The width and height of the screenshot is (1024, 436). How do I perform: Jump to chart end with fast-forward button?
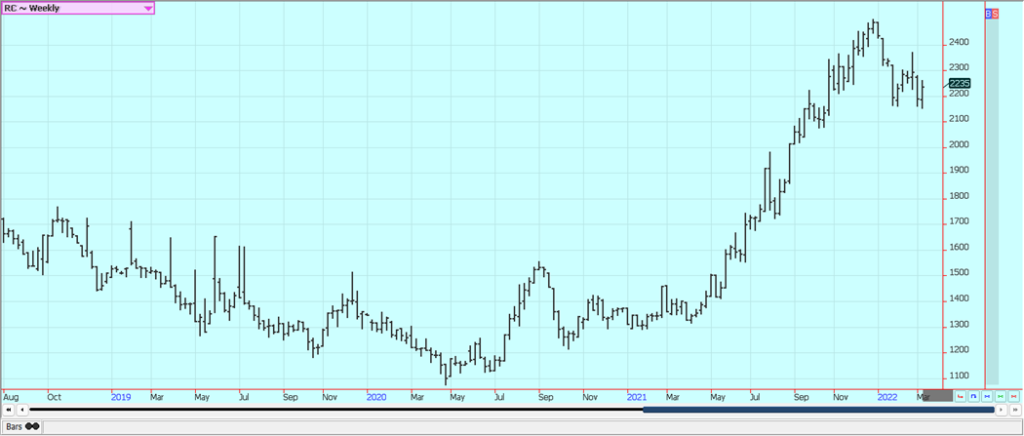click(x=1015, y=410)
